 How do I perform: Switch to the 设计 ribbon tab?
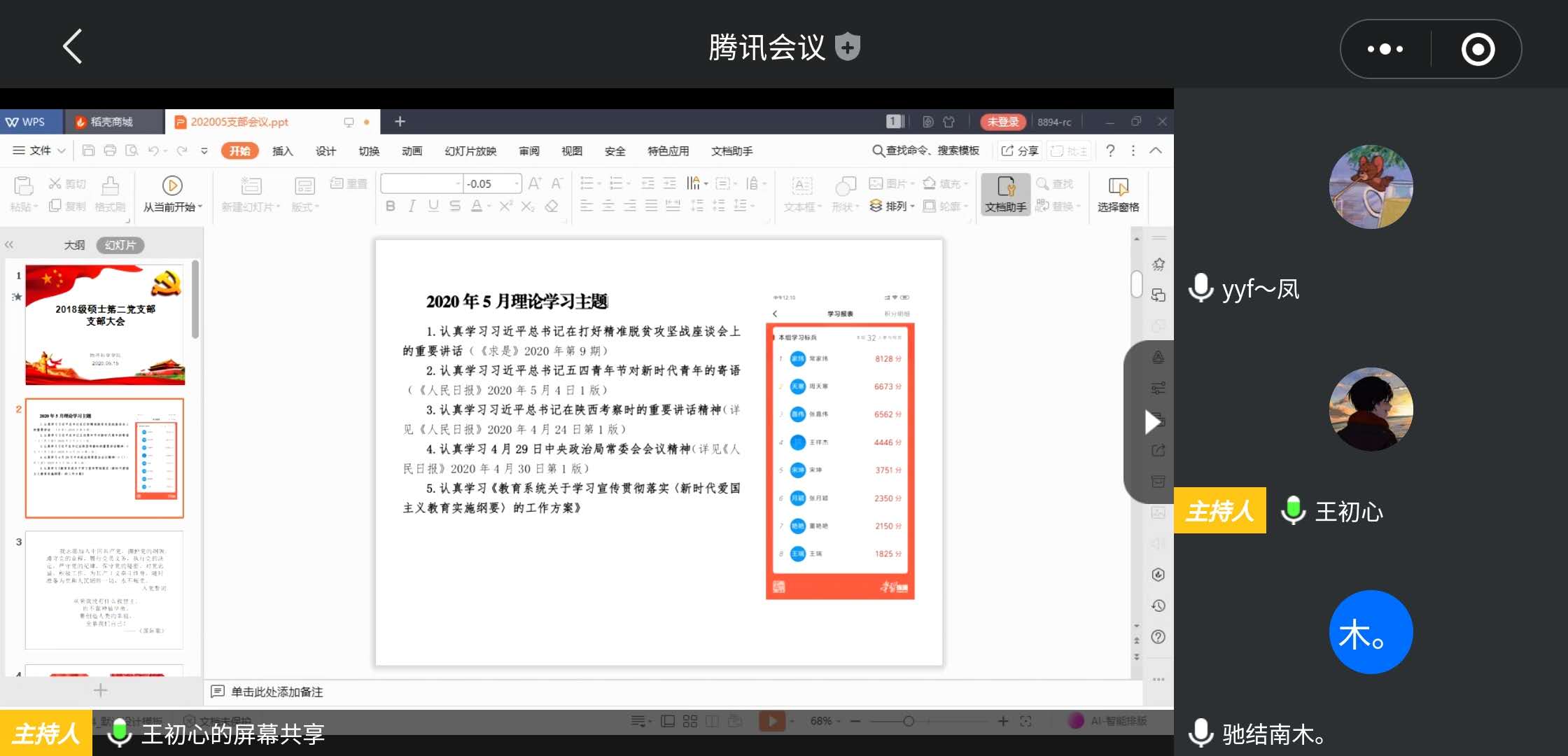click(x=325, y=151)
